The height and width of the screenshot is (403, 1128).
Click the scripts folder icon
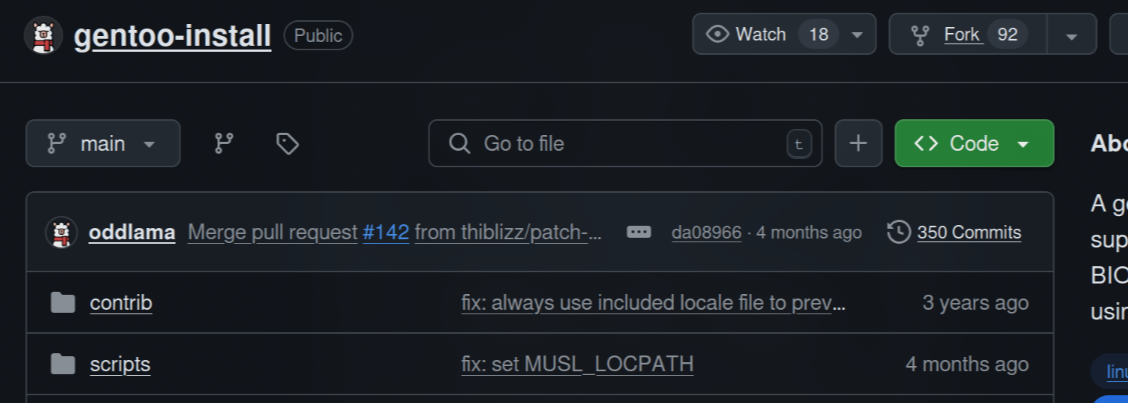(x=63, y=364)
